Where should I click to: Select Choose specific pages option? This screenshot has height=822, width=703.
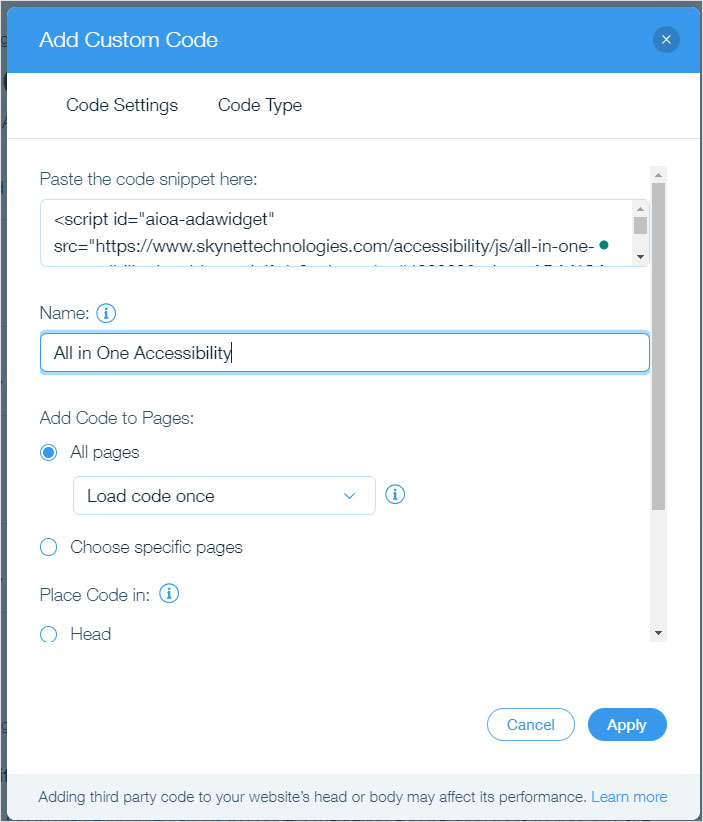(48, 547)
